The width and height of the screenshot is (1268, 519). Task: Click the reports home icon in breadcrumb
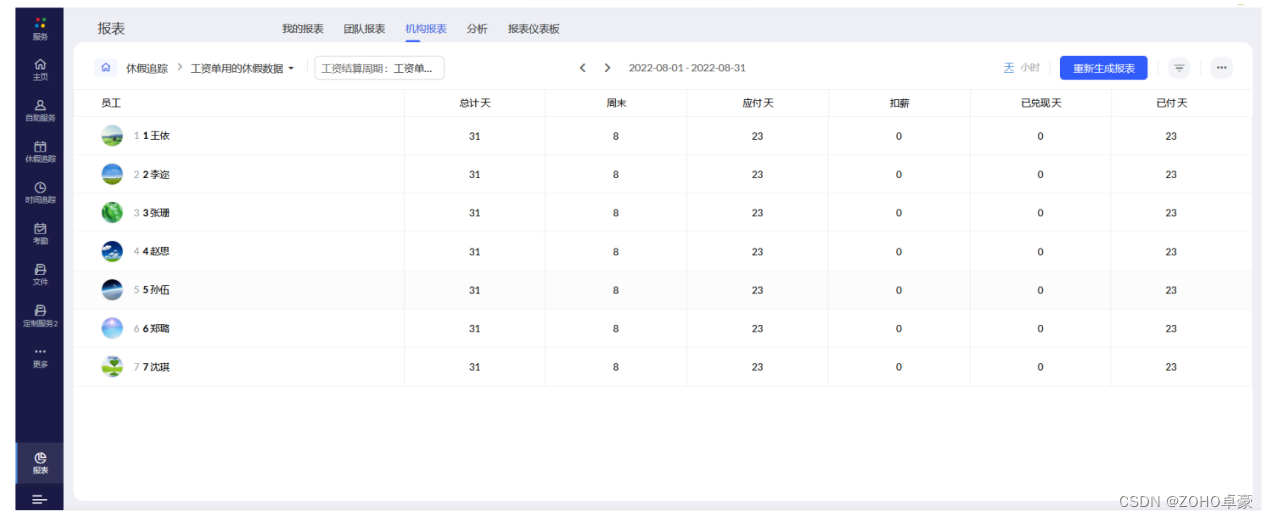coord(106,68)
